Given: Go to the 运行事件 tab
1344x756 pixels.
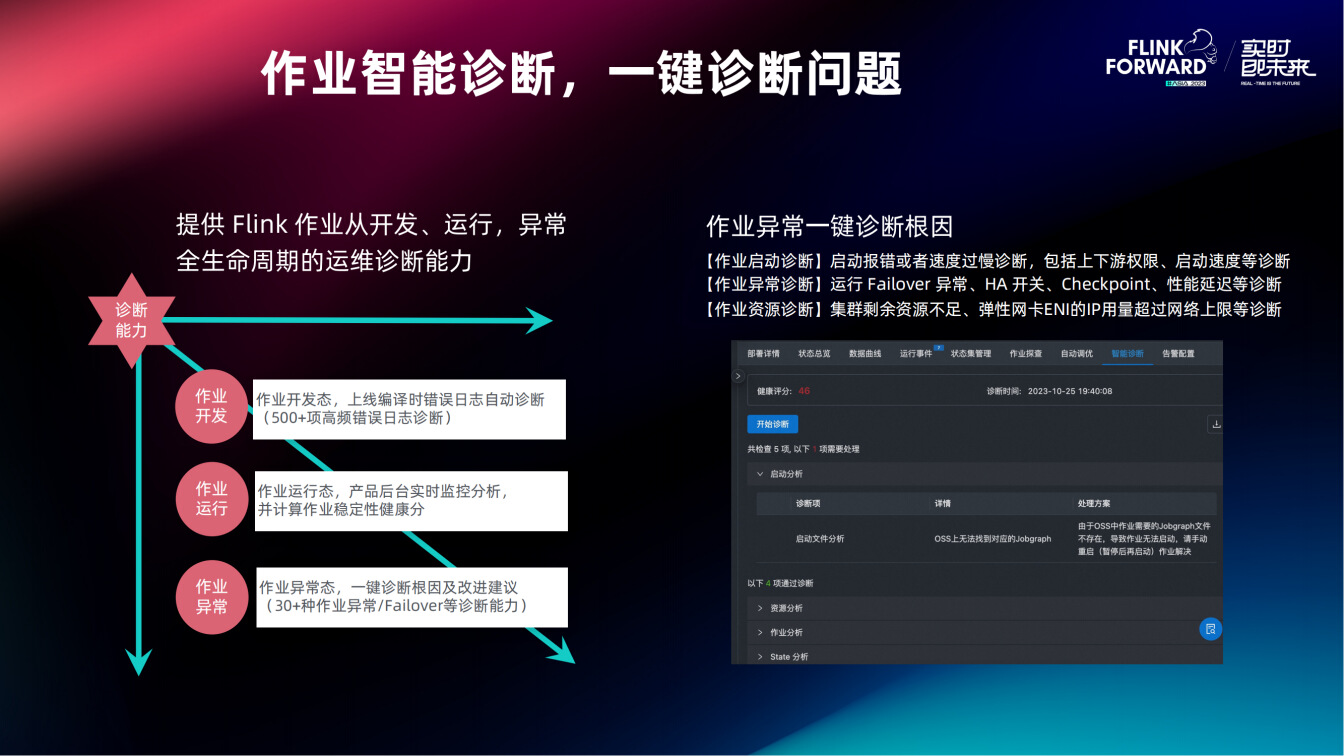Looking at the screenshot, I should 916,354.
